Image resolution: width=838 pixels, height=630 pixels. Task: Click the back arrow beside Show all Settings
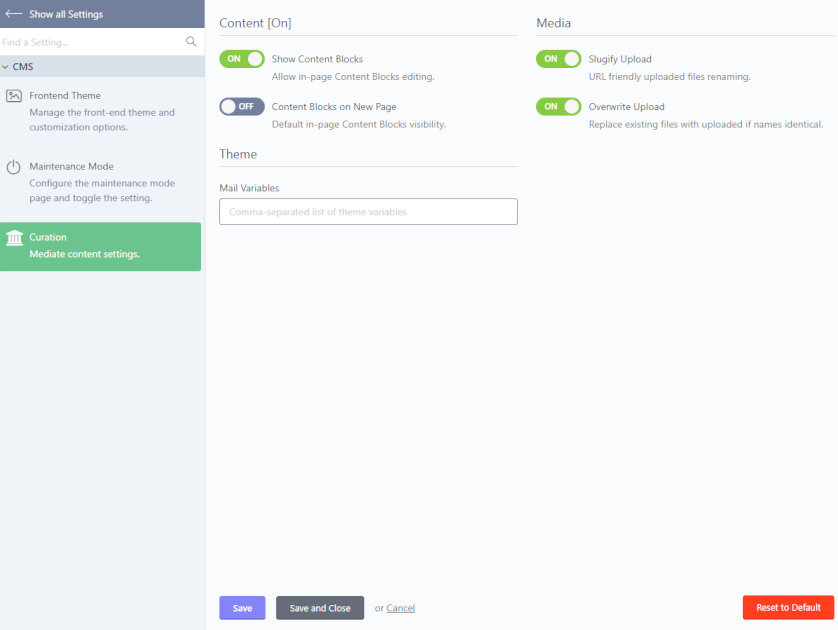(x=13, y=14)
